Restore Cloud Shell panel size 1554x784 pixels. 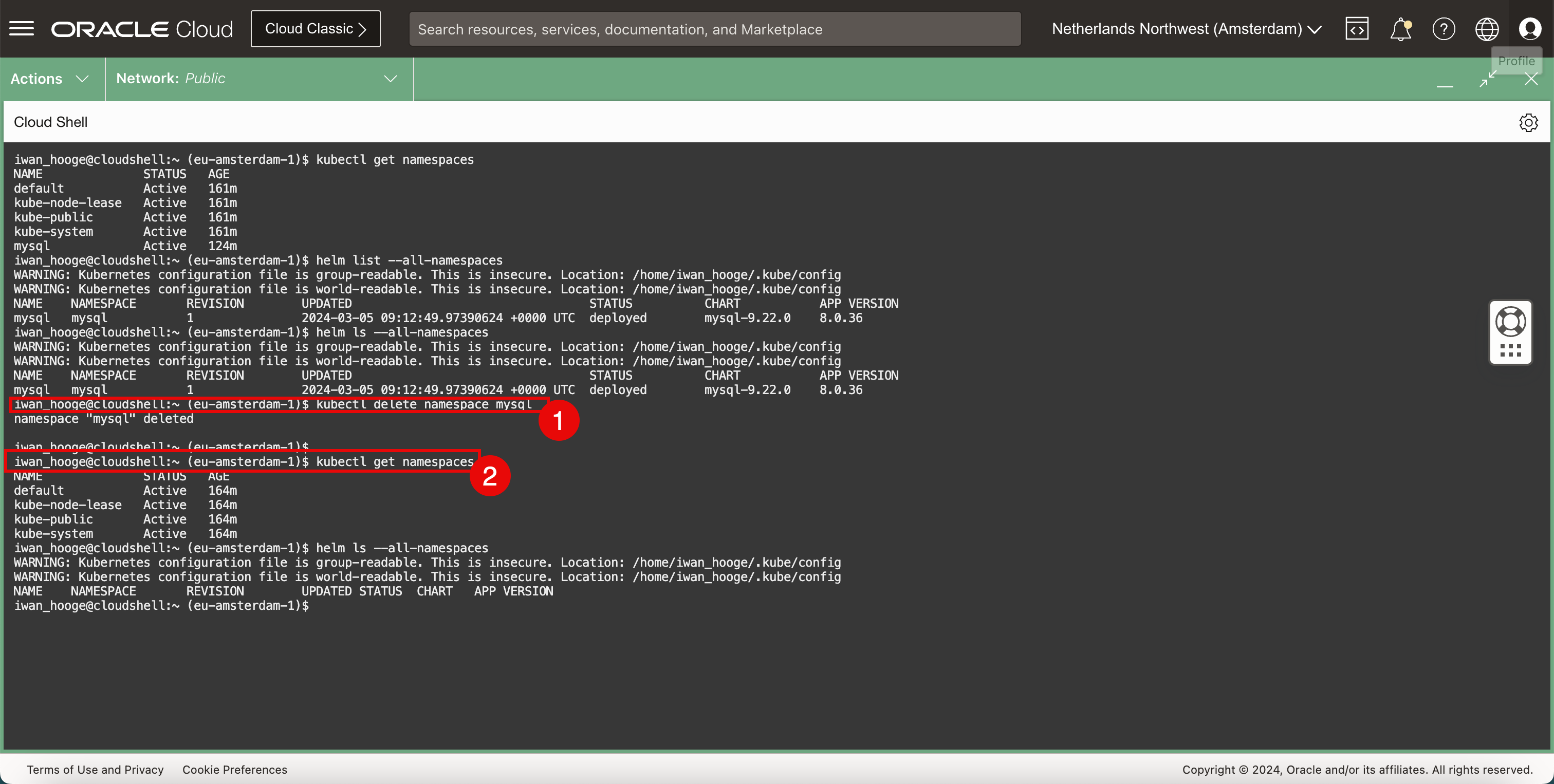[x=1488, y=79]
